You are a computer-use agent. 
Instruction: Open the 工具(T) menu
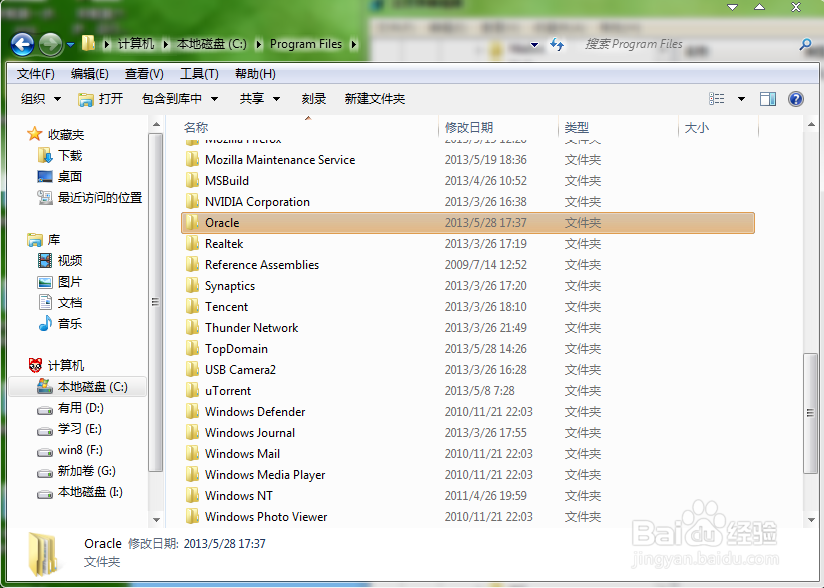click(x=199, y=74)
